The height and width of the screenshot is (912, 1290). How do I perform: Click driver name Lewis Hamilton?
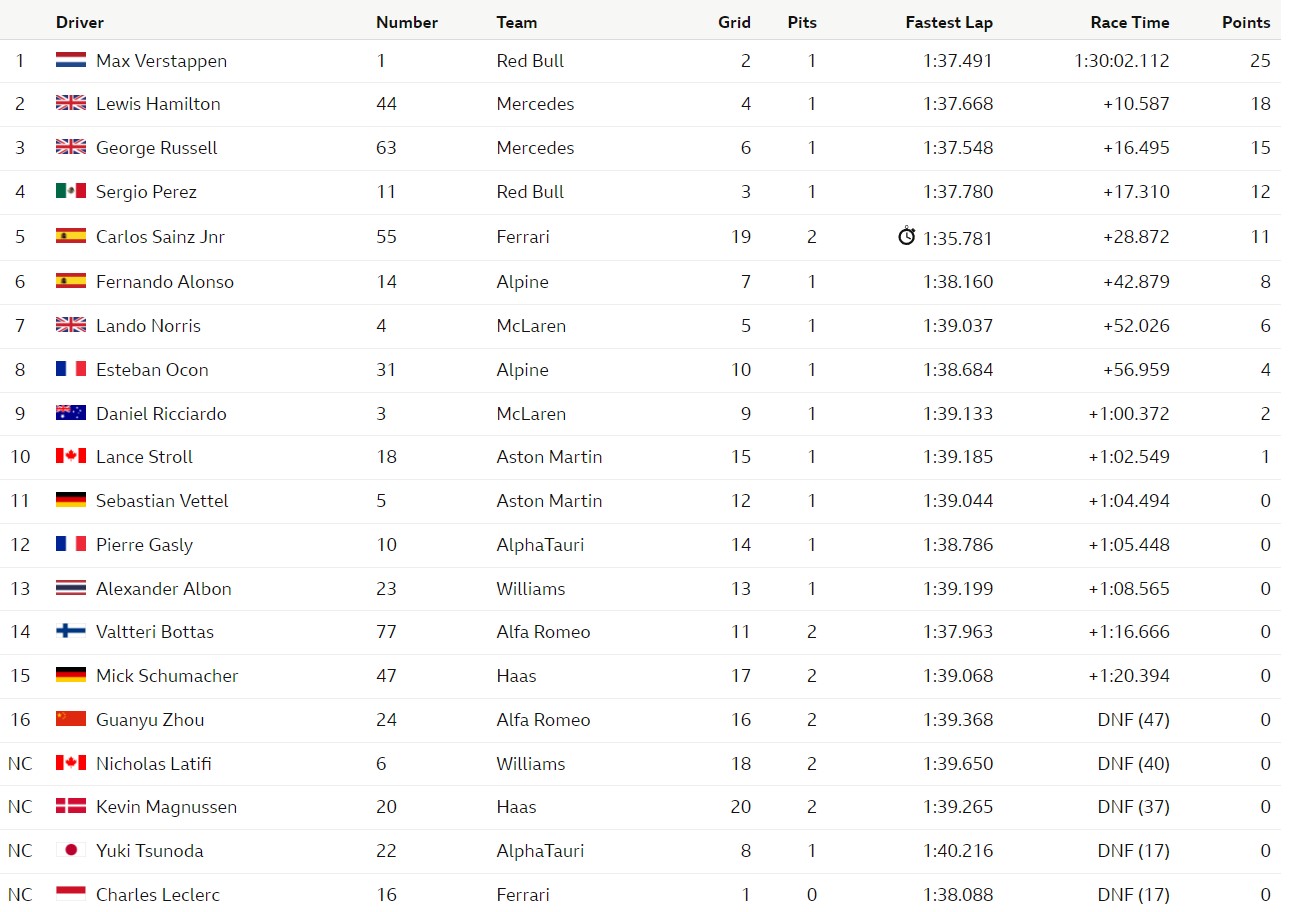click(158, 104)
